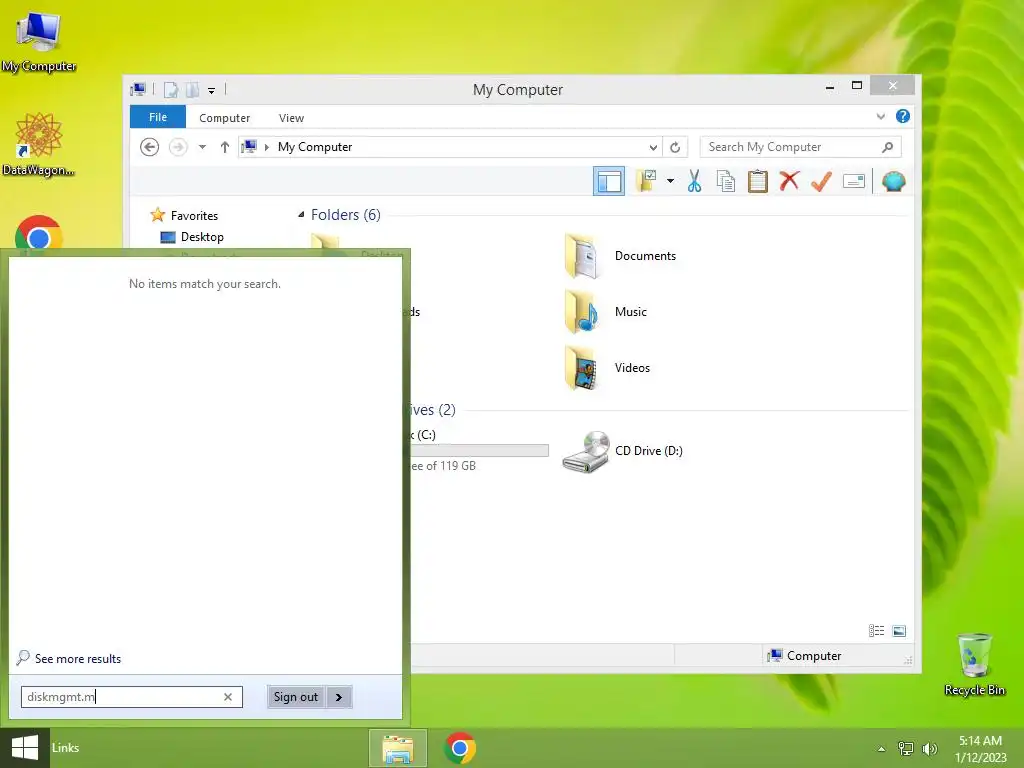Click the Paste clipboard icon

tap(758, 181)
